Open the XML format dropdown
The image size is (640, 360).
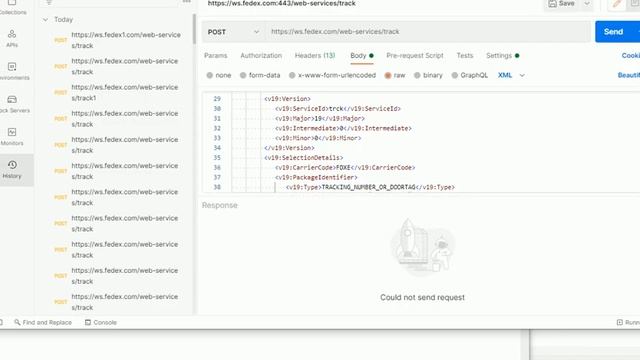point(511,75)
